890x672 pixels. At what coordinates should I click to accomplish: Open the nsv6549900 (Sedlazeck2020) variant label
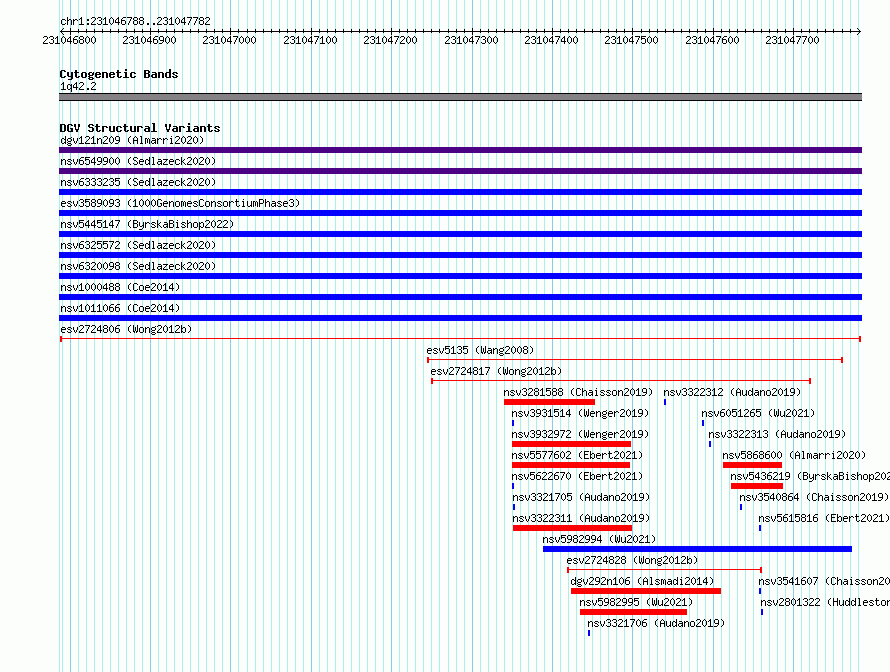[x=138, y=161]
